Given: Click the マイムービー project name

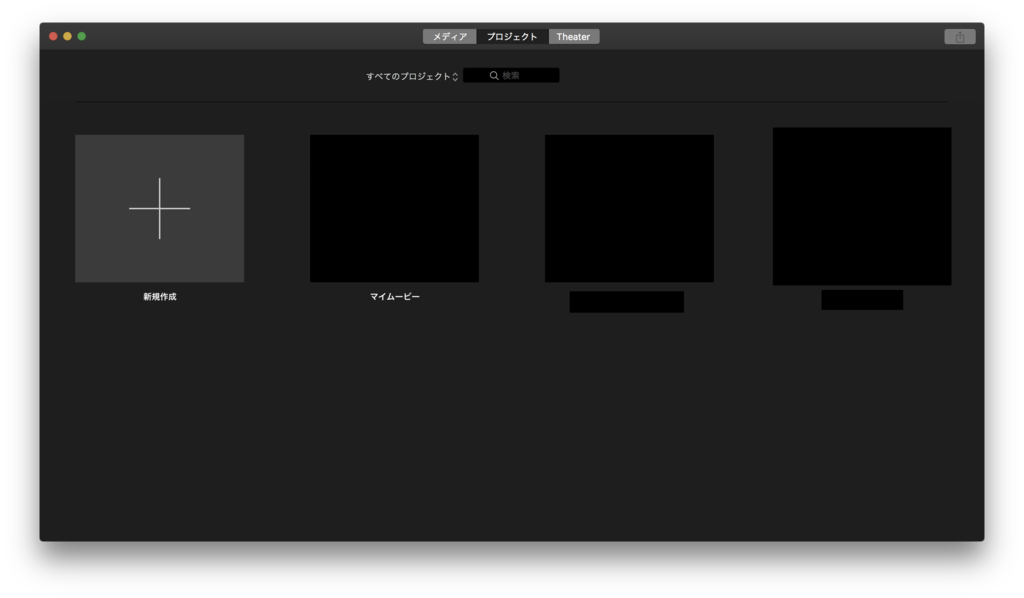Looking at the screenshot, I should (394, 296).
